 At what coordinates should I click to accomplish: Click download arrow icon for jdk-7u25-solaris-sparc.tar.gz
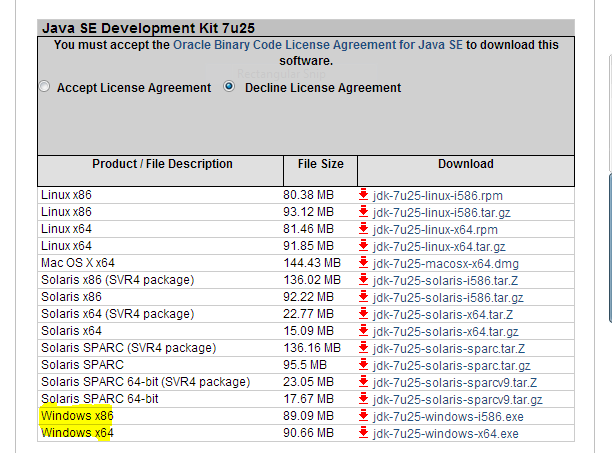click(x=363, y=364)
